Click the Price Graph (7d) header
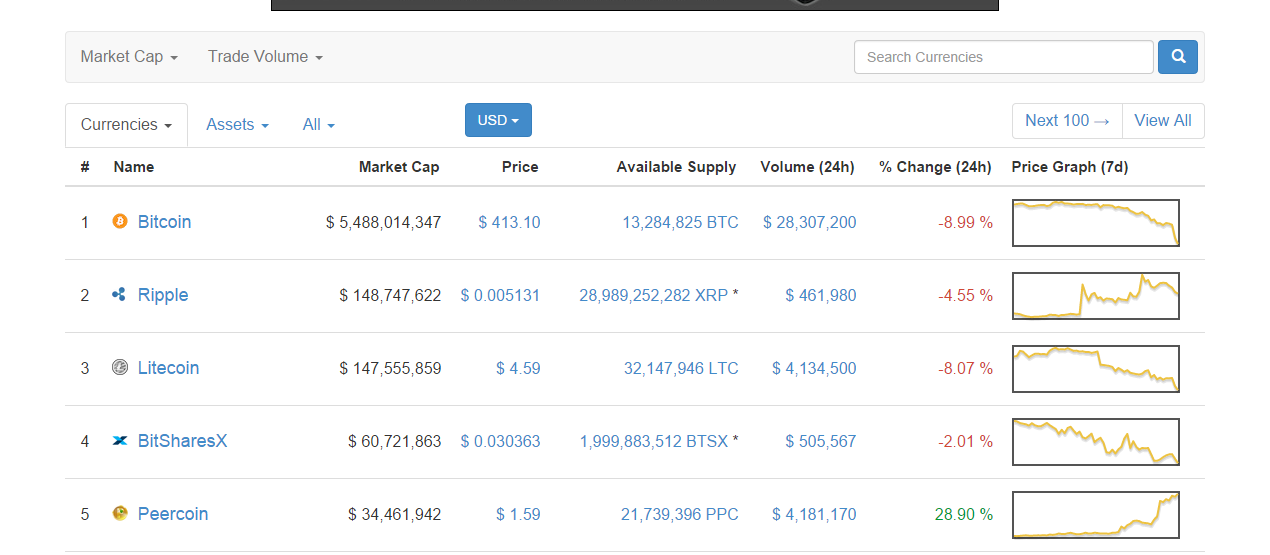The height and width of the screenshot is (555, 1270). coord(1070,167)
